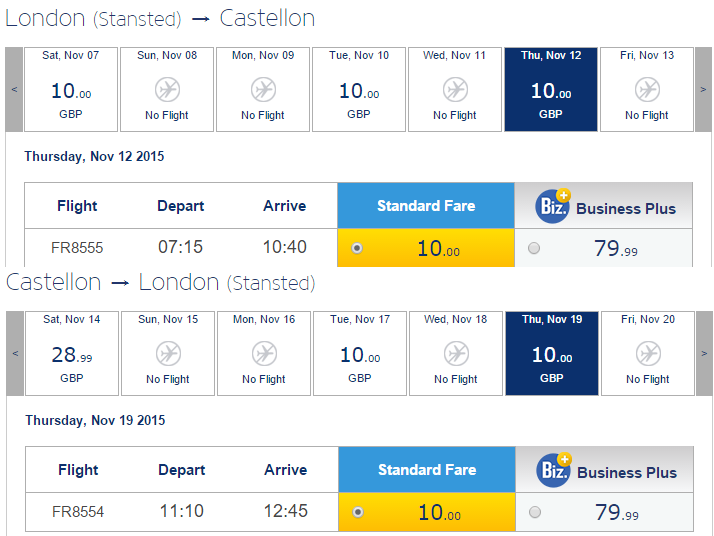Show later outbound dates with right arrow
Viewport: 714px width, 536px height.
click(x=703, y=89)
